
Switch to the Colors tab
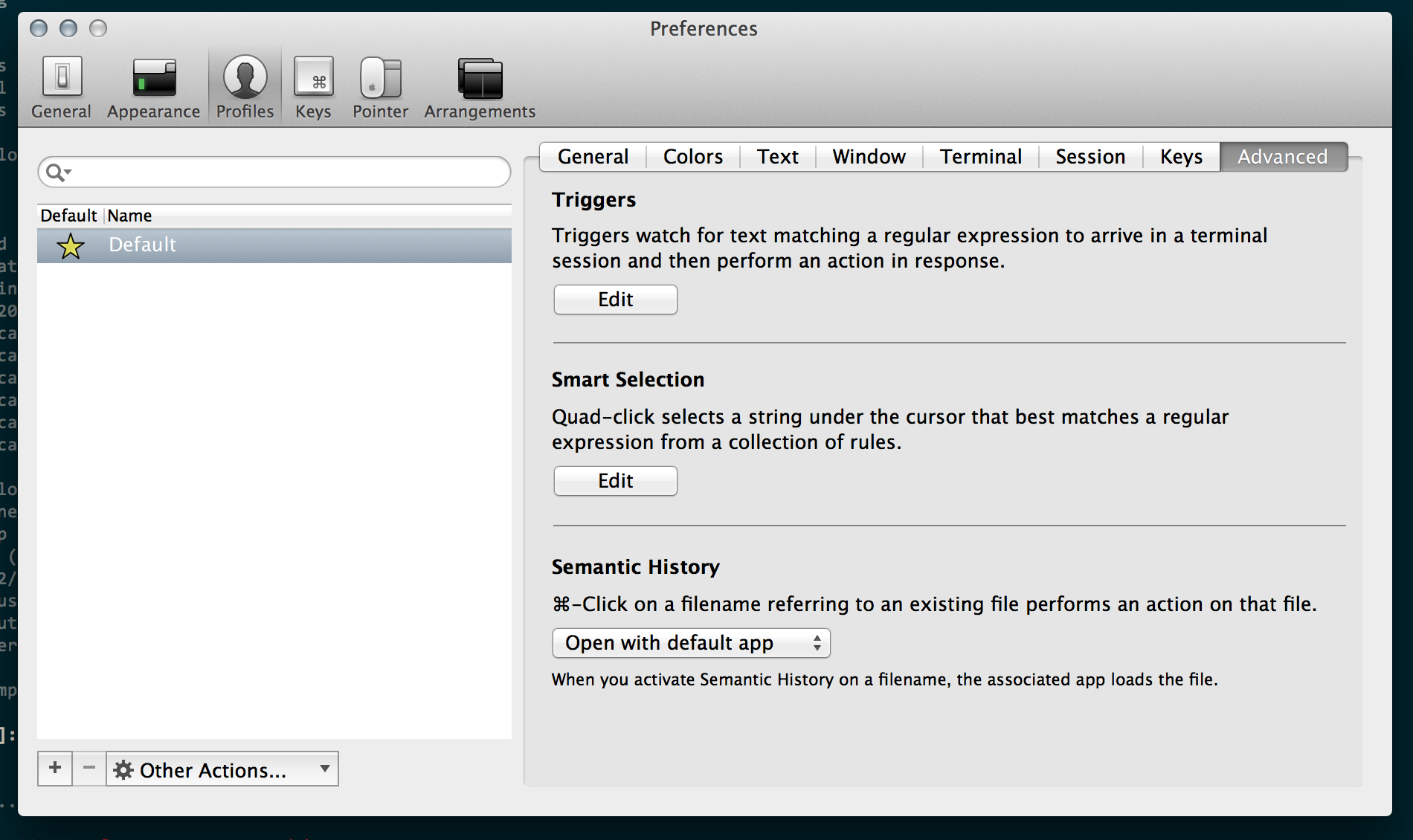tap(692, 157)
